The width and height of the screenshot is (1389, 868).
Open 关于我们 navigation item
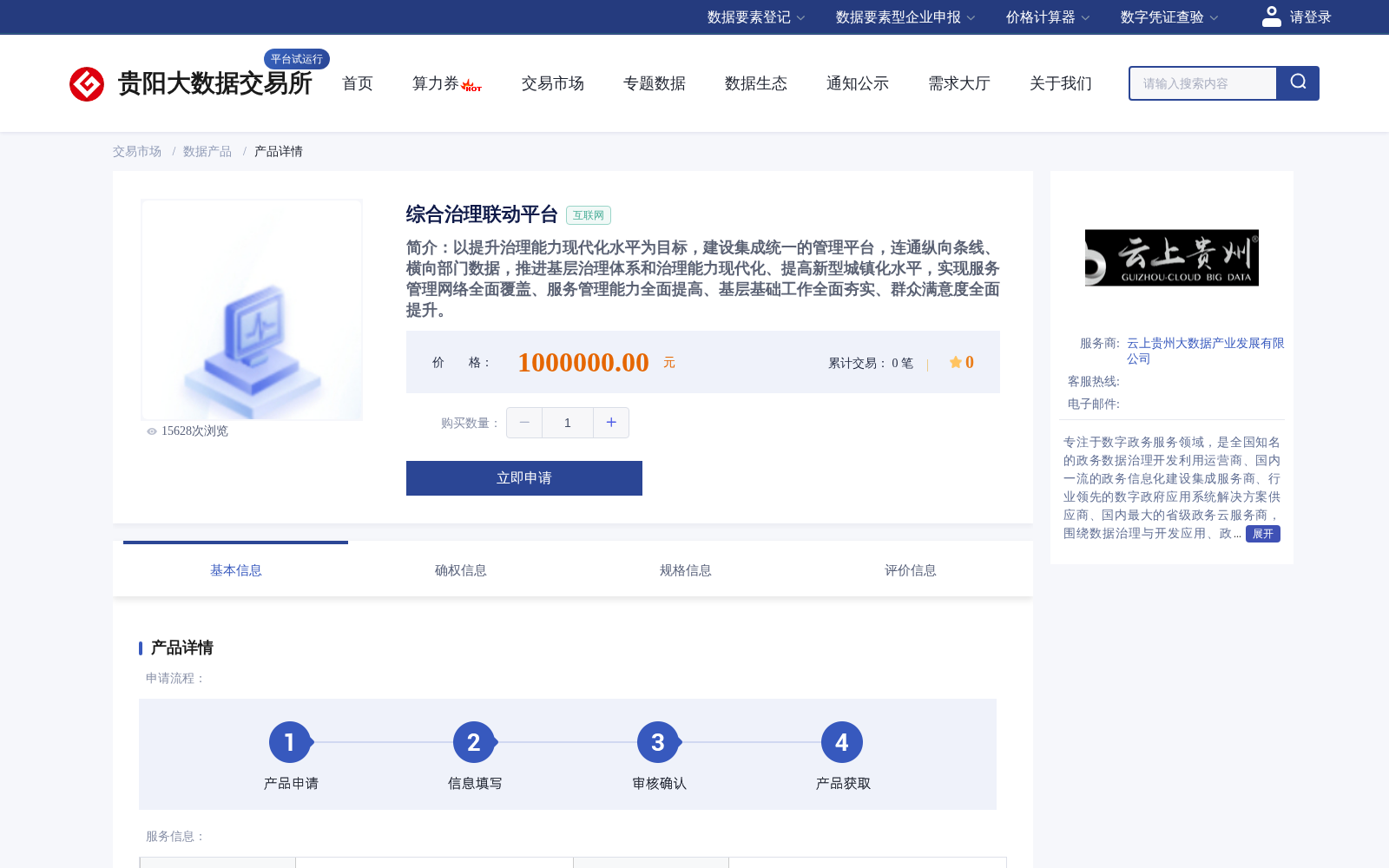click(x=1061, y=83)
